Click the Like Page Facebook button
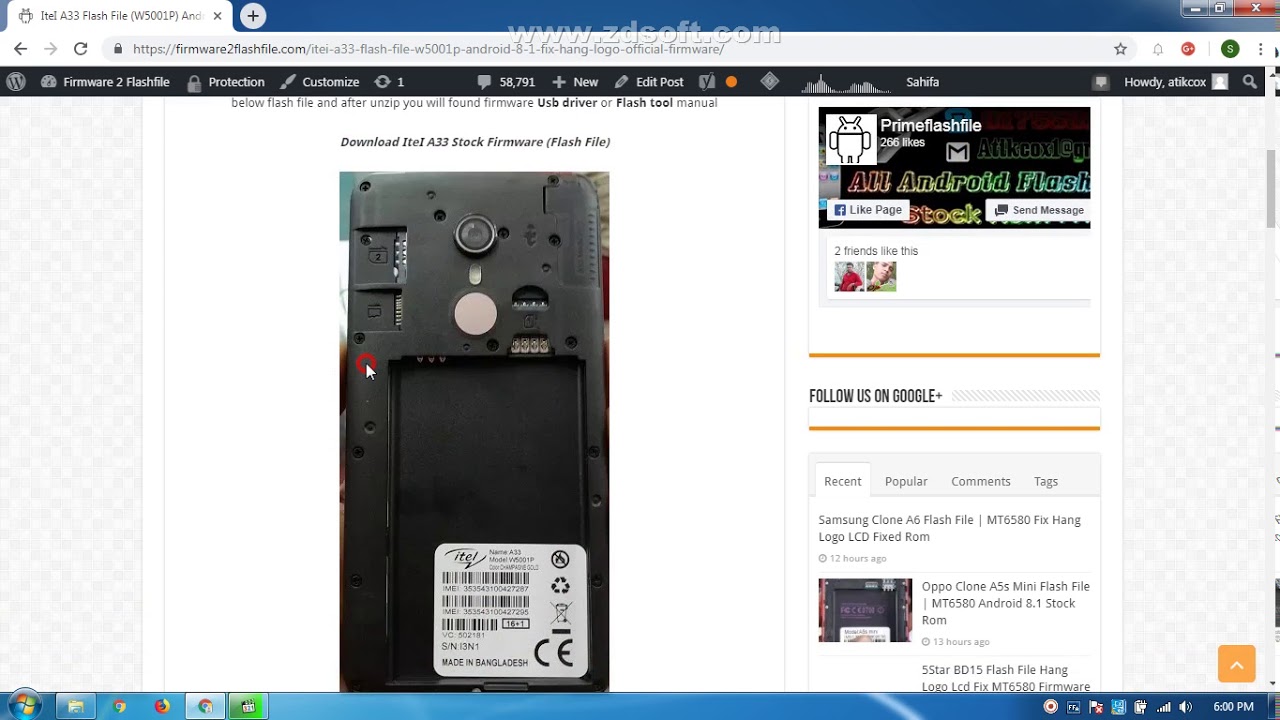1280x720 pixels. [x=868, y=210]
